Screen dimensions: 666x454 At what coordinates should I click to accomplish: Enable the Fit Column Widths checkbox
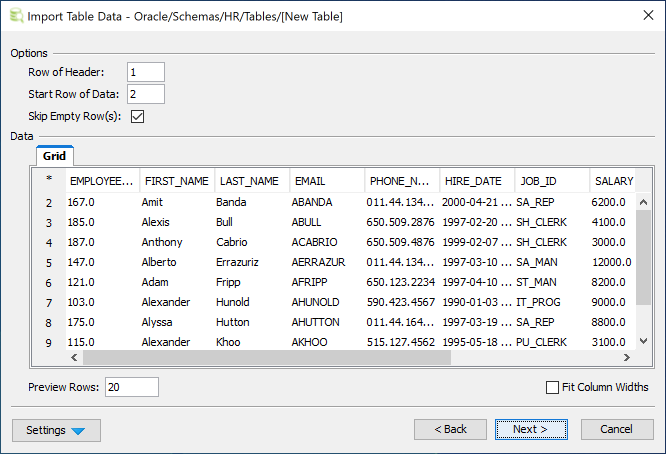[553, 387]
